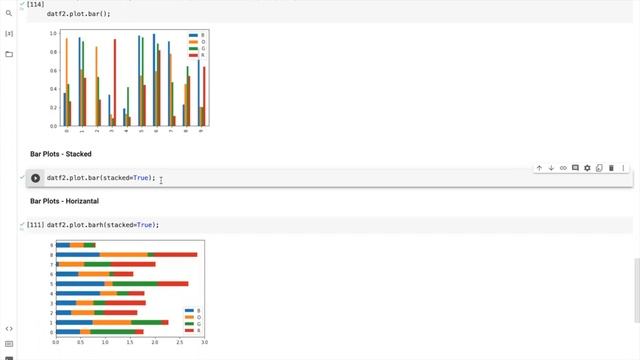
Task: Copy link to the selected cell
Action: point(563,168)
